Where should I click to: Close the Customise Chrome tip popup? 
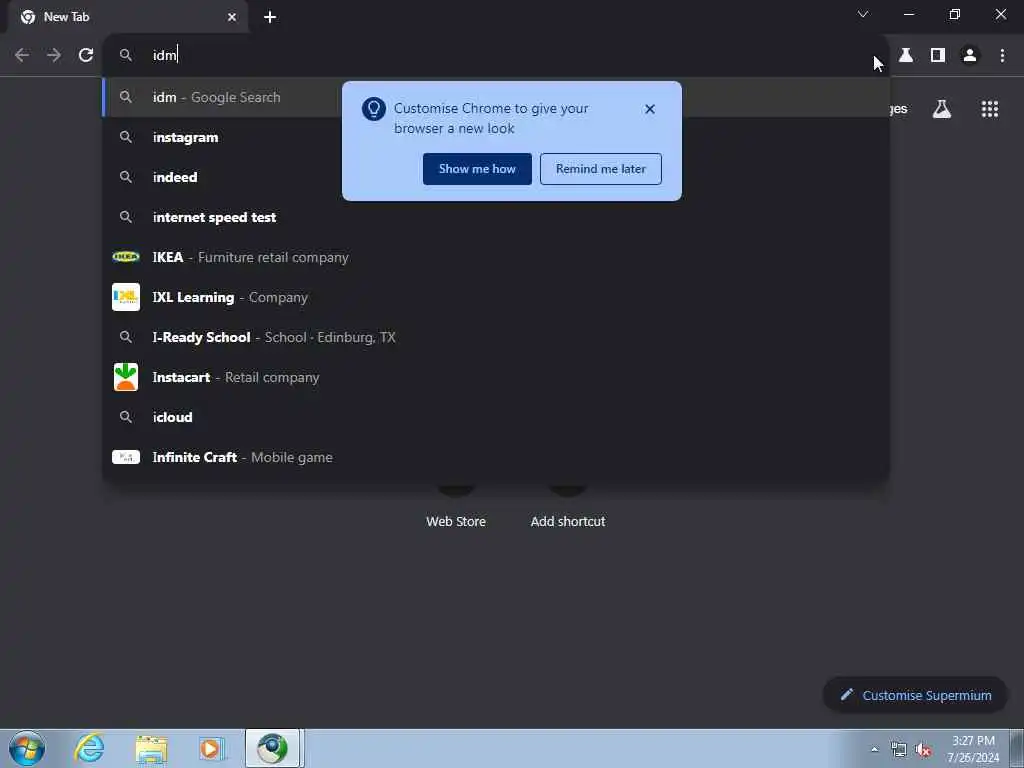point(650,109)
